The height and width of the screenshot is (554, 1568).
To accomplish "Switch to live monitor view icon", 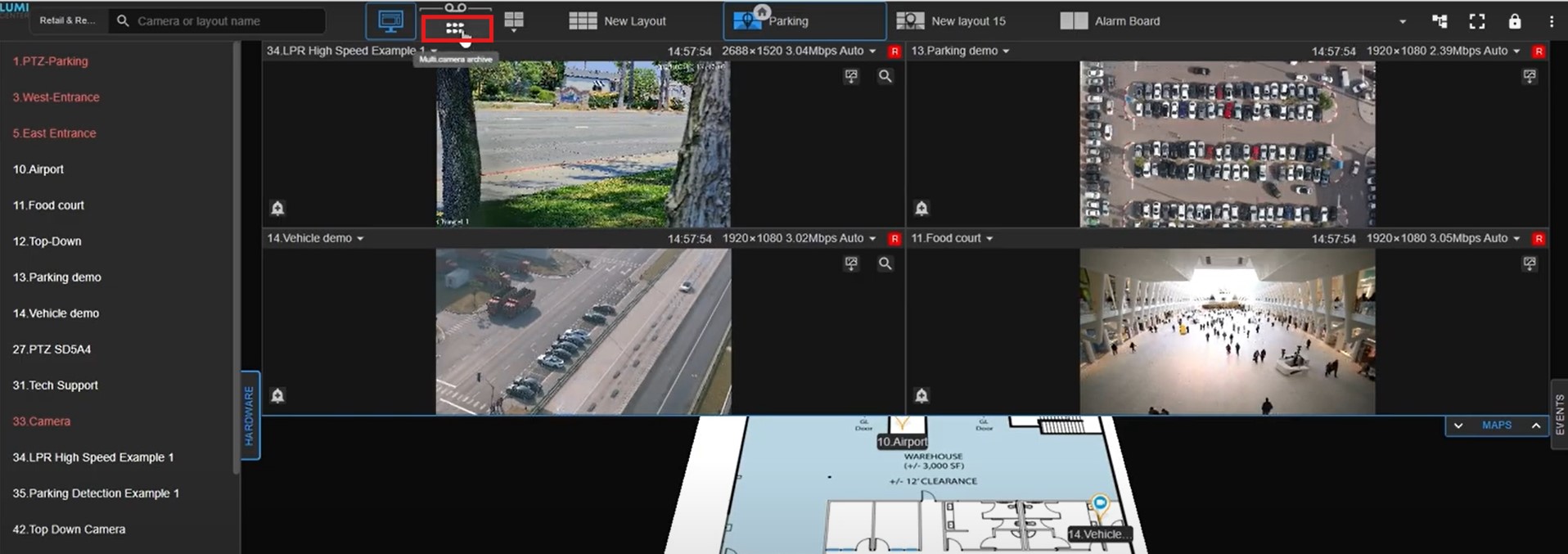I will [390, 21].
